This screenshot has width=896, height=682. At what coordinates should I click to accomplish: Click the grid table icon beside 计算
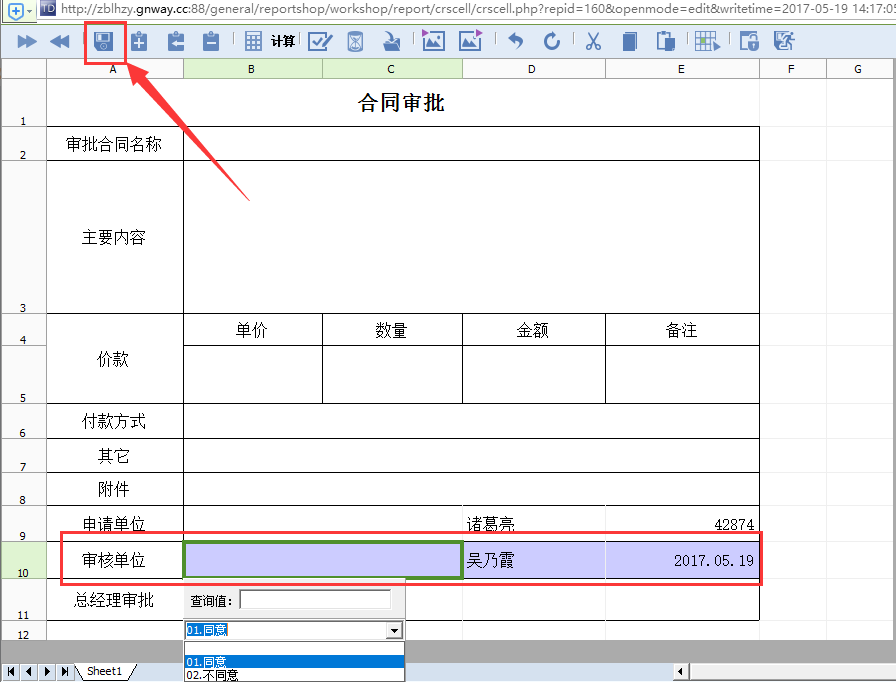(x=253, y=41)
